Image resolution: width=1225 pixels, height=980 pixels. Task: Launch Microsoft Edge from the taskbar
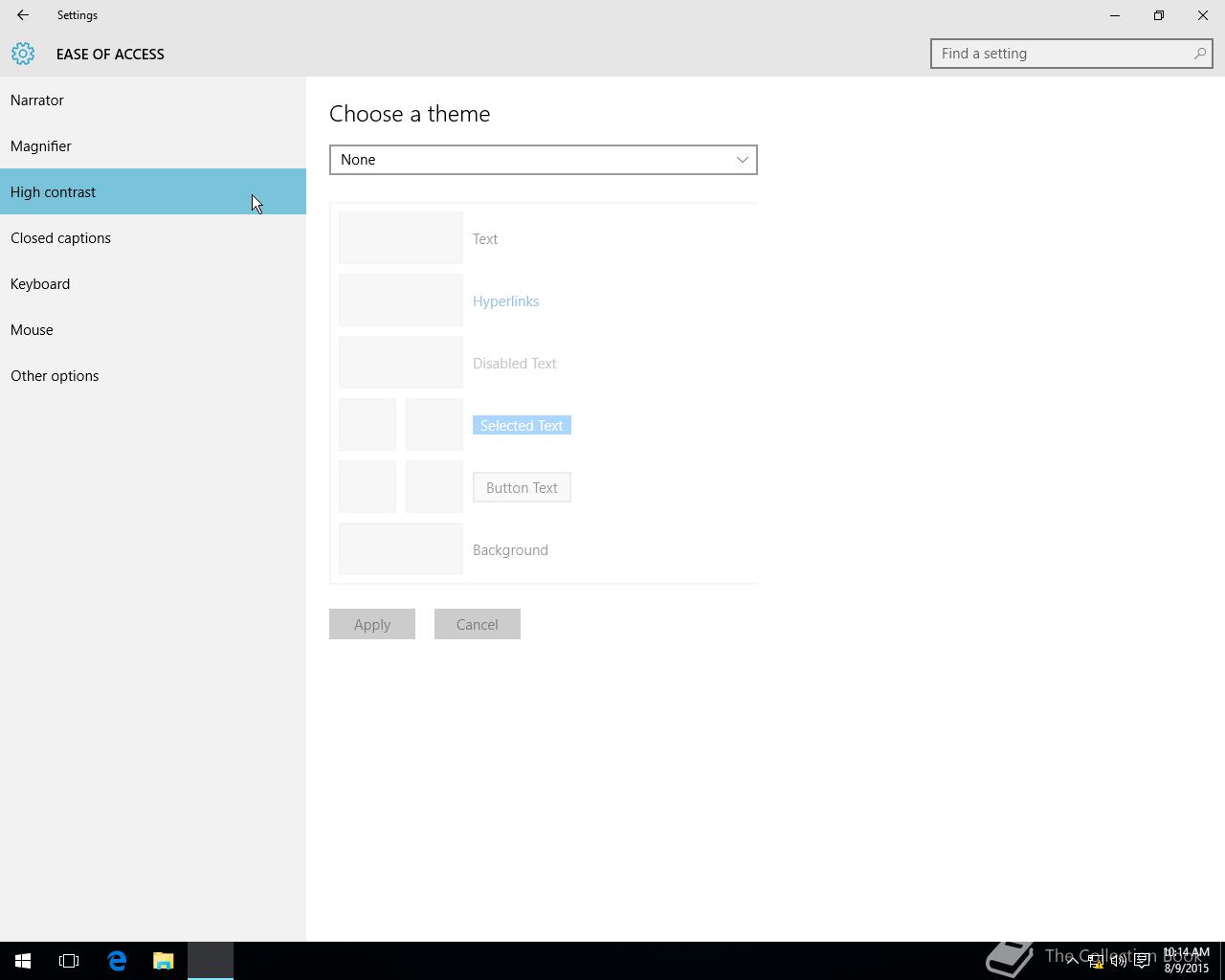point(117,961)
